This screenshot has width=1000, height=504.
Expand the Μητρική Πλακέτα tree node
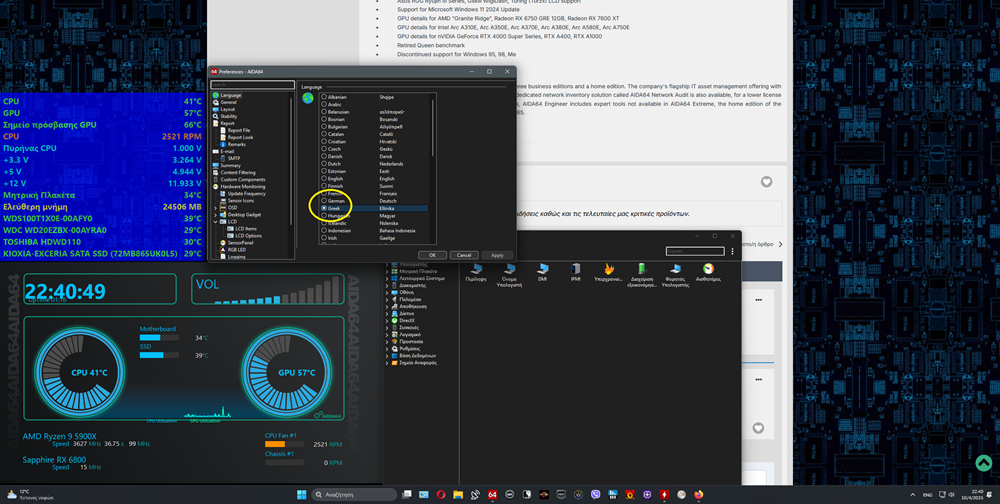tap(387, 272)
